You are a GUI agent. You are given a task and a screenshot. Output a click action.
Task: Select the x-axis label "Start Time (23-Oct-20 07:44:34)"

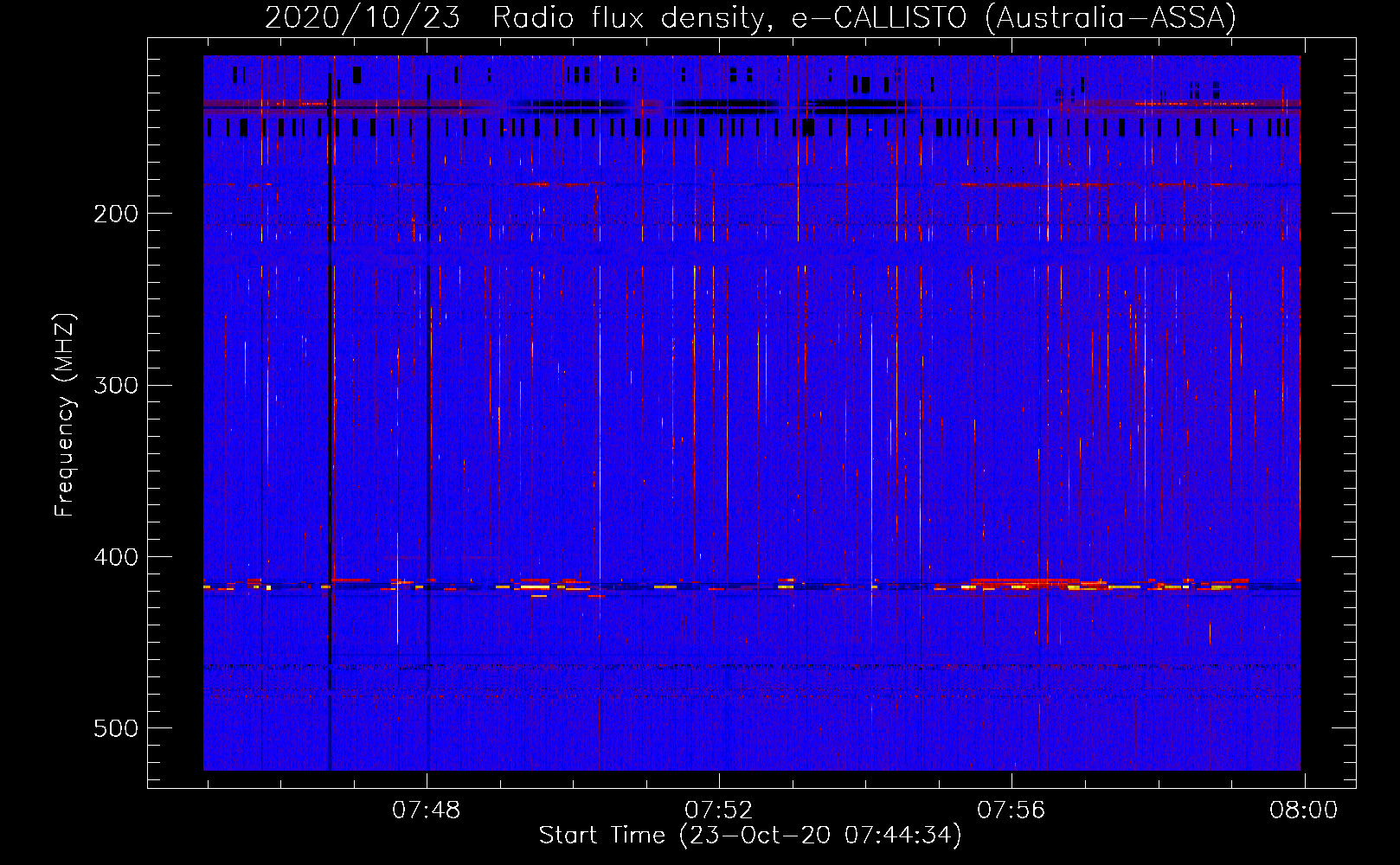tap(750, 836)
